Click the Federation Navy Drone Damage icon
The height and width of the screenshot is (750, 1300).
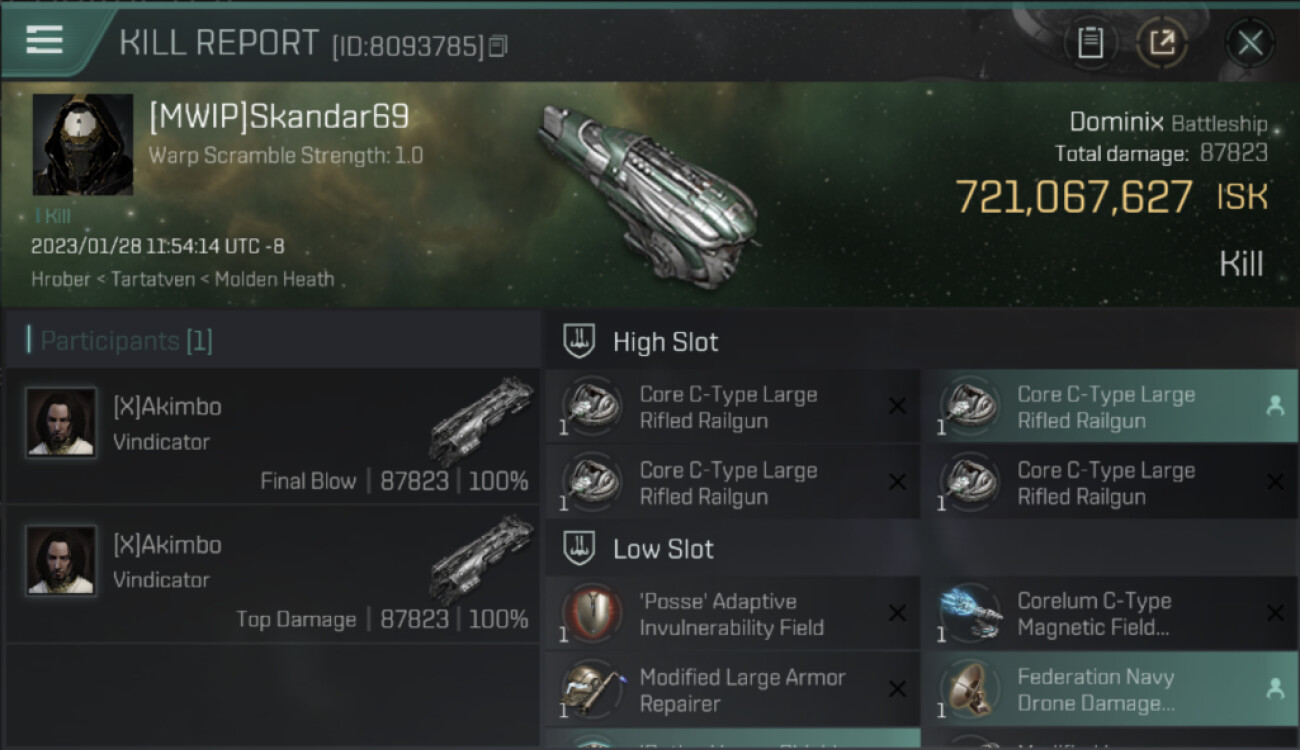(970, 690)
